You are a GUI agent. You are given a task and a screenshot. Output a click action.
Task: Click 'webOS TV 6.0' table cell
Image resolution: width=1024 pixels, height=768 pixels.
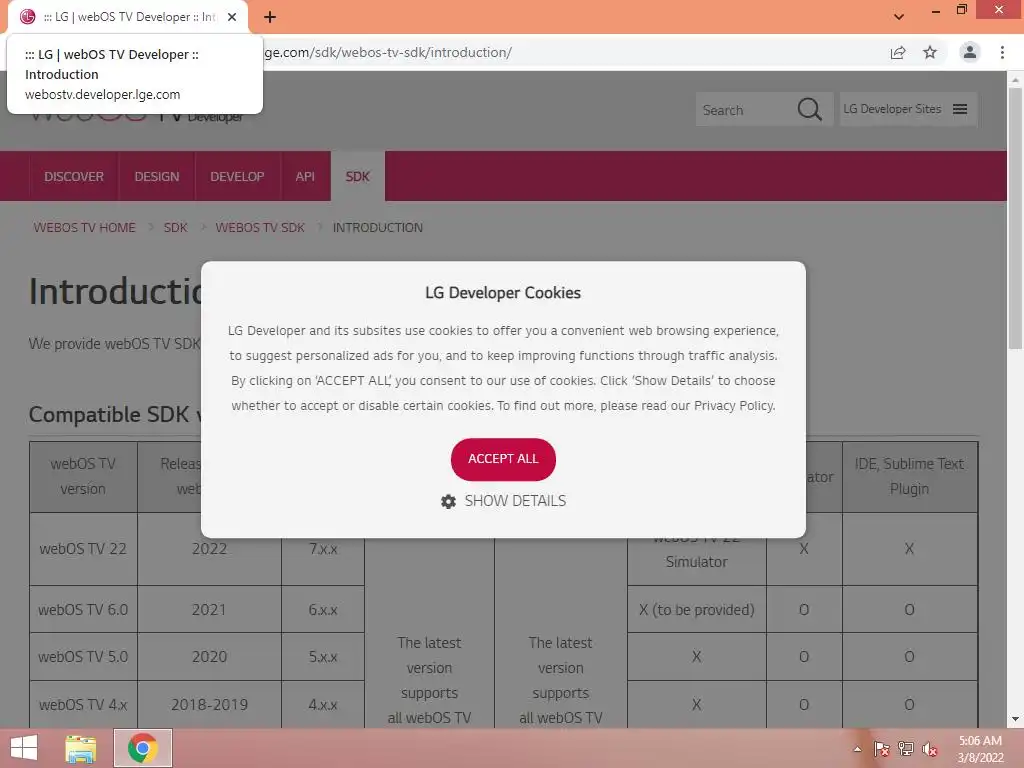(83, 609)
